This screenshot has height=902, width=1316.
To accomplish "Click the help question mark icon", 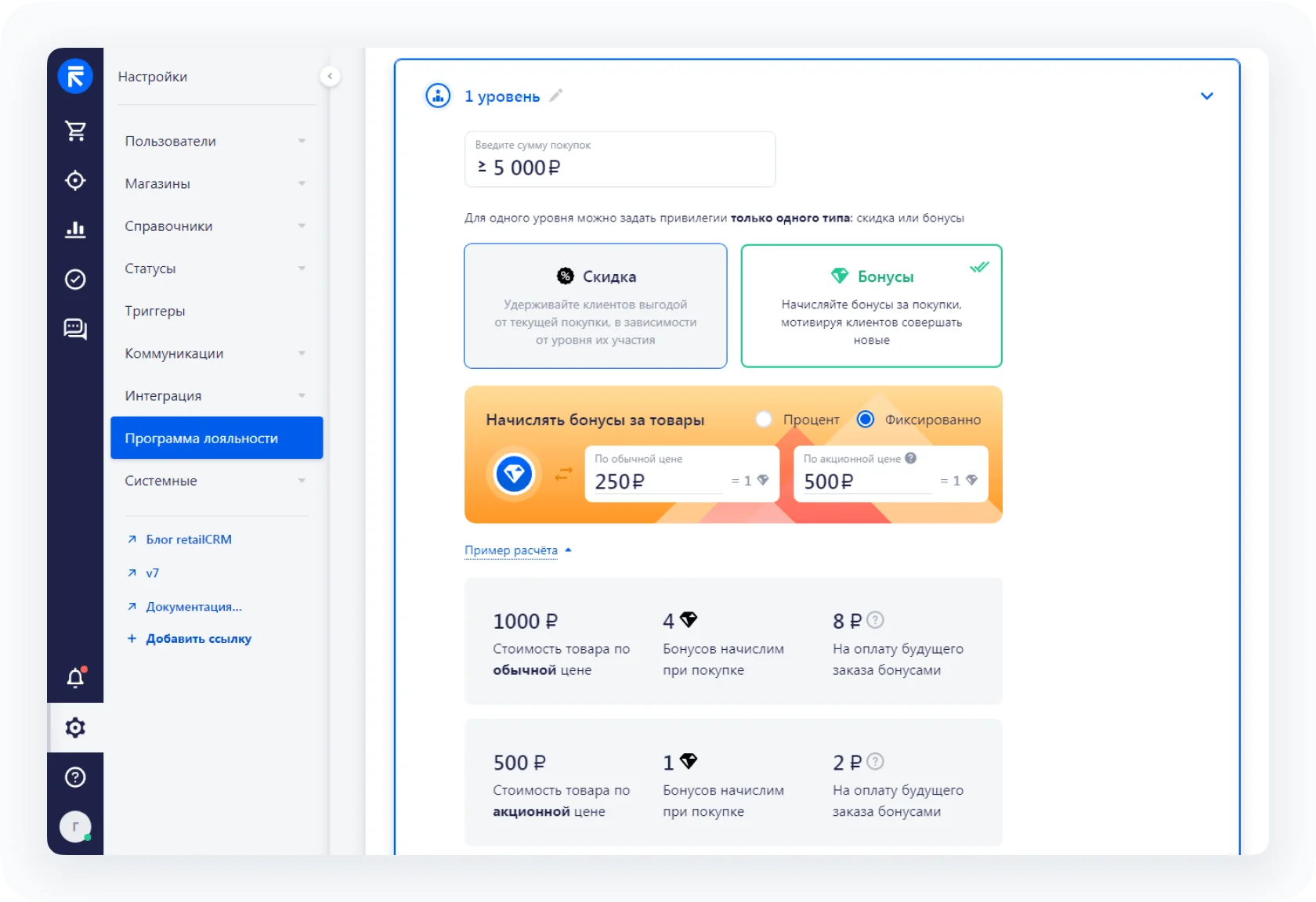I will pos(75,777).
